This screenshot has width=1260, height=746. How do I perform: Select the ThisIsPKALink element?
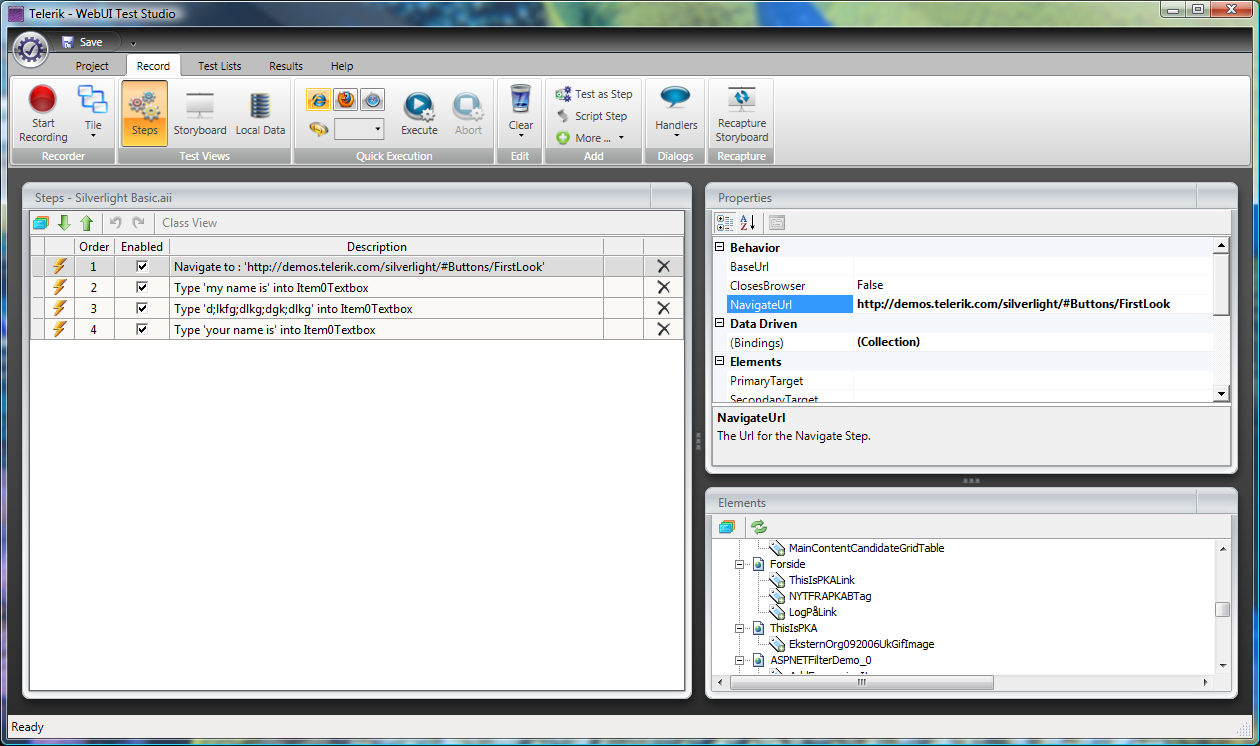click(821, 580)
